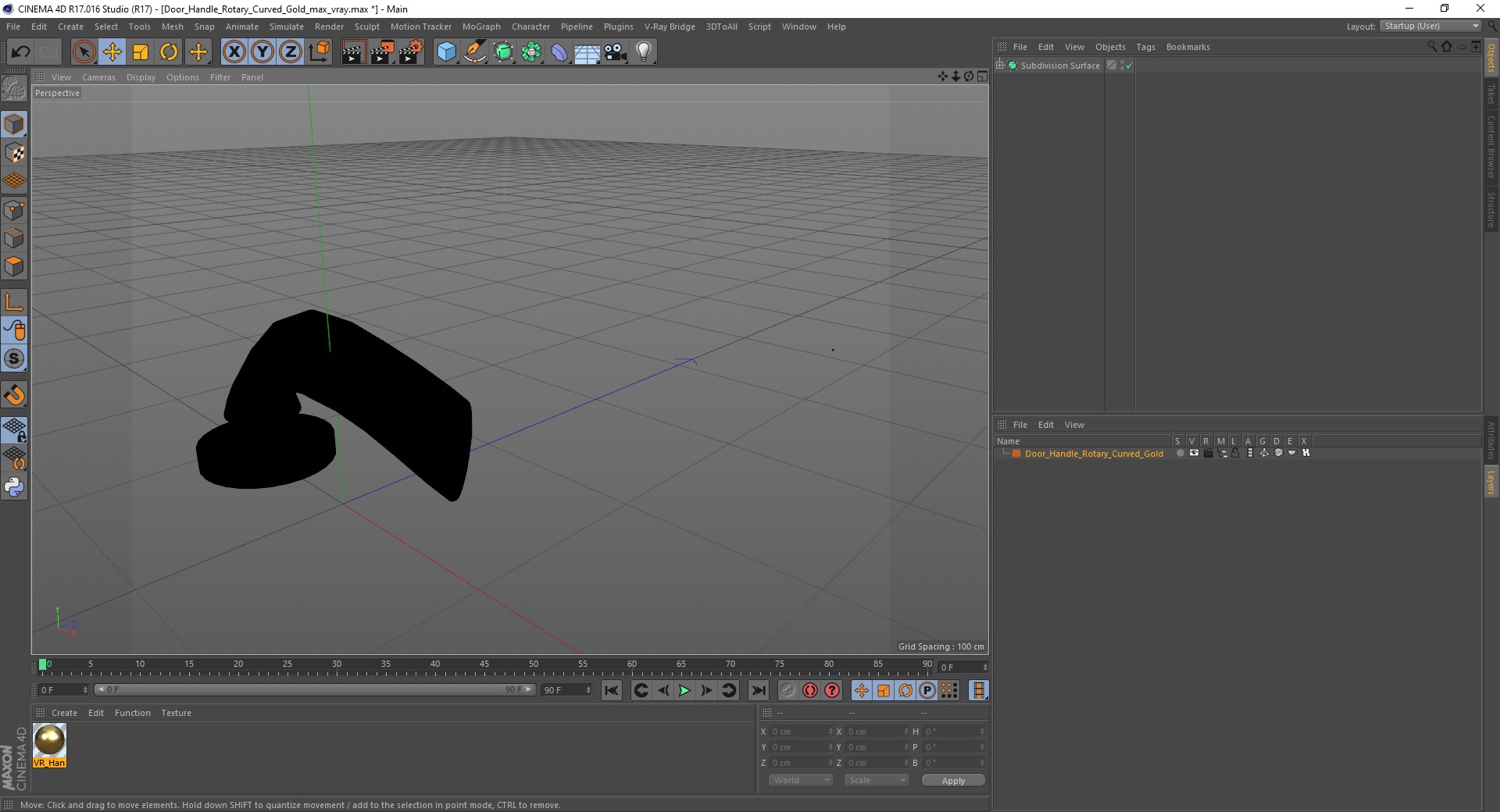Open the MoGraph menu
Viewport: 1500px width, 812px height.
tap(481, 27)
